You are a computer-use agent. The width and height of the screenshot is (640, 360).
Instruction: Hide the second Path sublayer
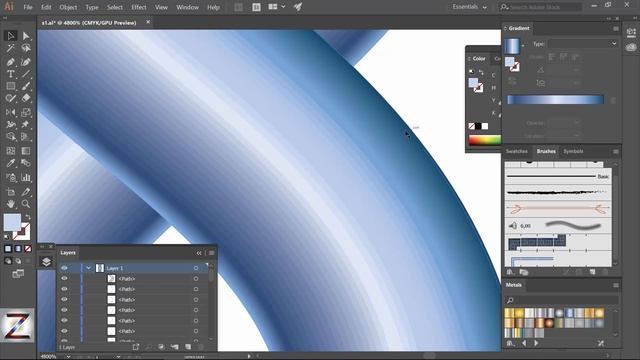point(64,289)
